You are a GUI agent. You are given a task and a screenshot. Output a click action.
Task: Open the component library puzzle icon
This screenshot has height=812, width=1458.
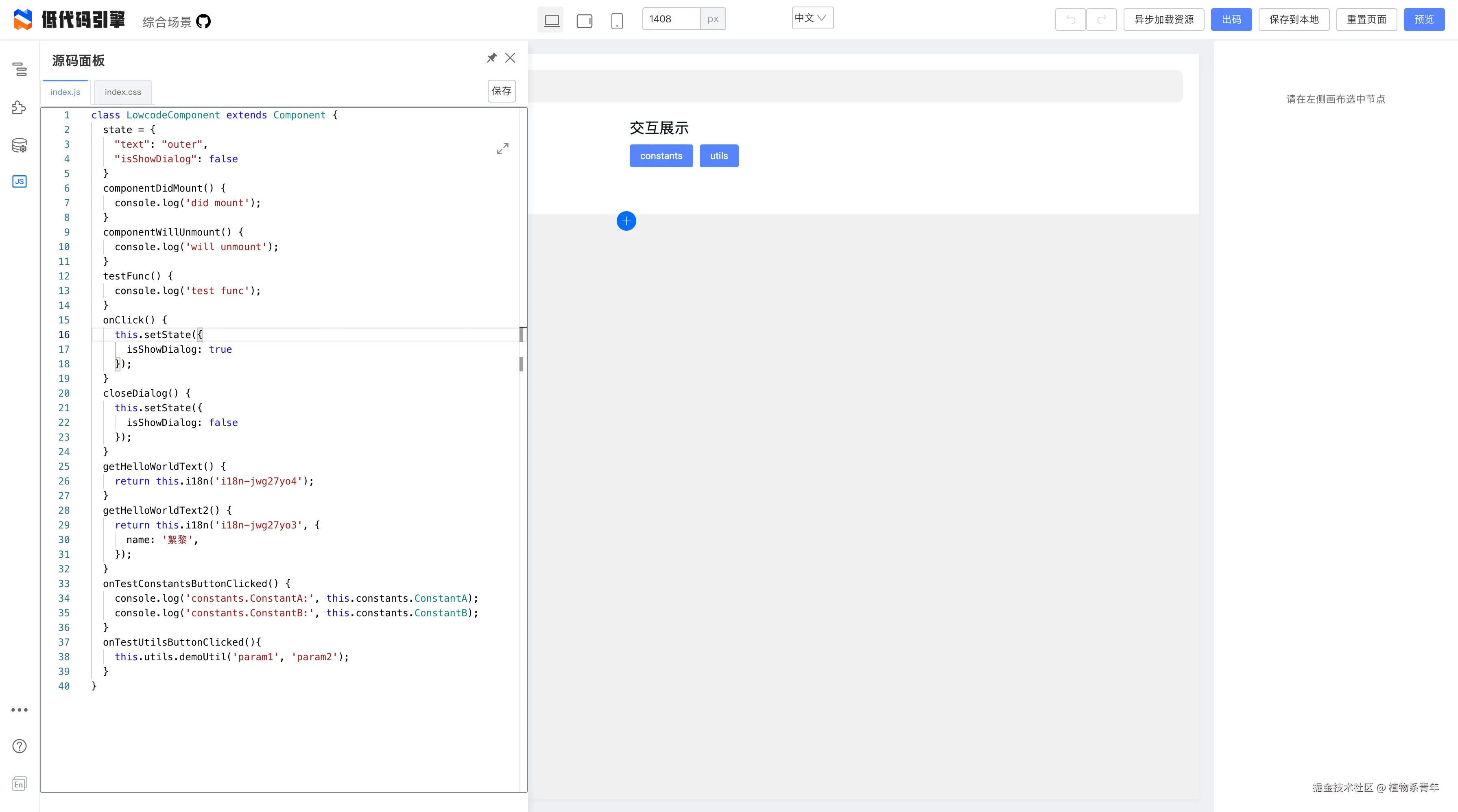(19, 107)
